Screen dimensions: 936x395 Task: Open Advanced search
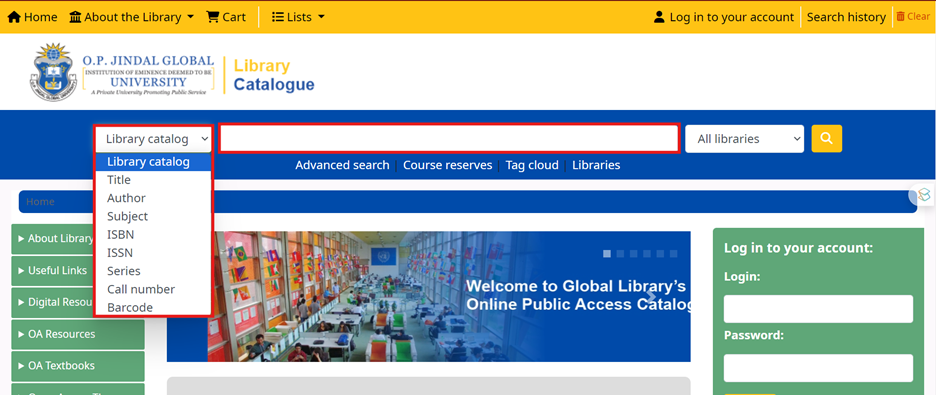click(342, 165)
